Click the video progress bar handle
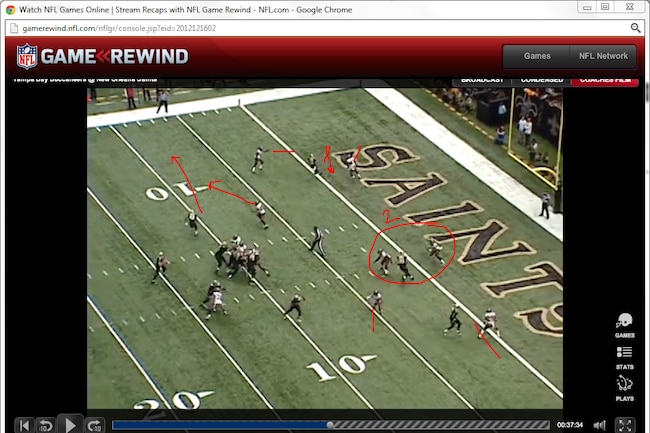The image size is (650, 433). click(330, 425)
